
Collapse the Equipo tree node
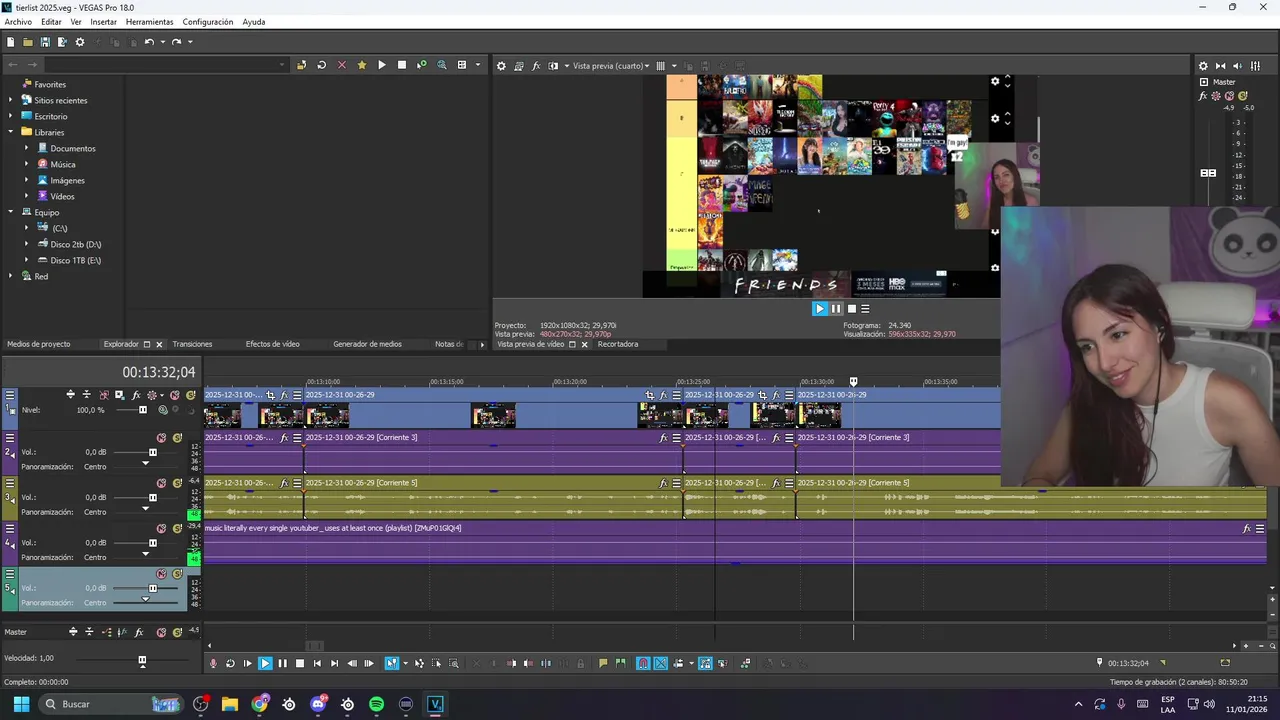click(11, 212)
